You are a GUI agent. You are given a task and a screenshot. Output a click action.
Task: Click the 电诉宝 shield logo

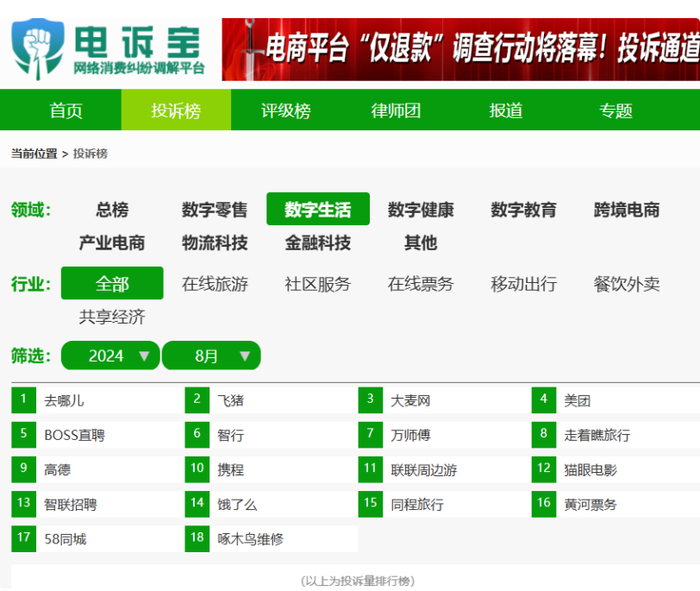[x=38, y=49]
